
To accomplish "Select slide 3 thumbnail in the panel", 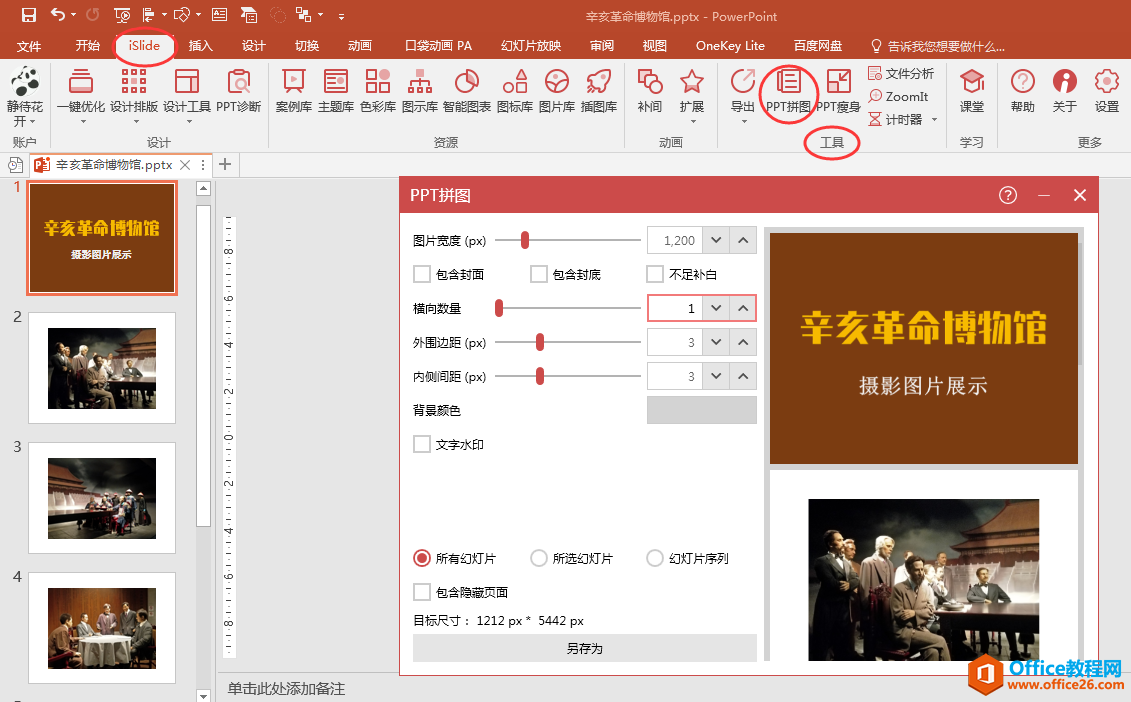I will tap(101, 498).
